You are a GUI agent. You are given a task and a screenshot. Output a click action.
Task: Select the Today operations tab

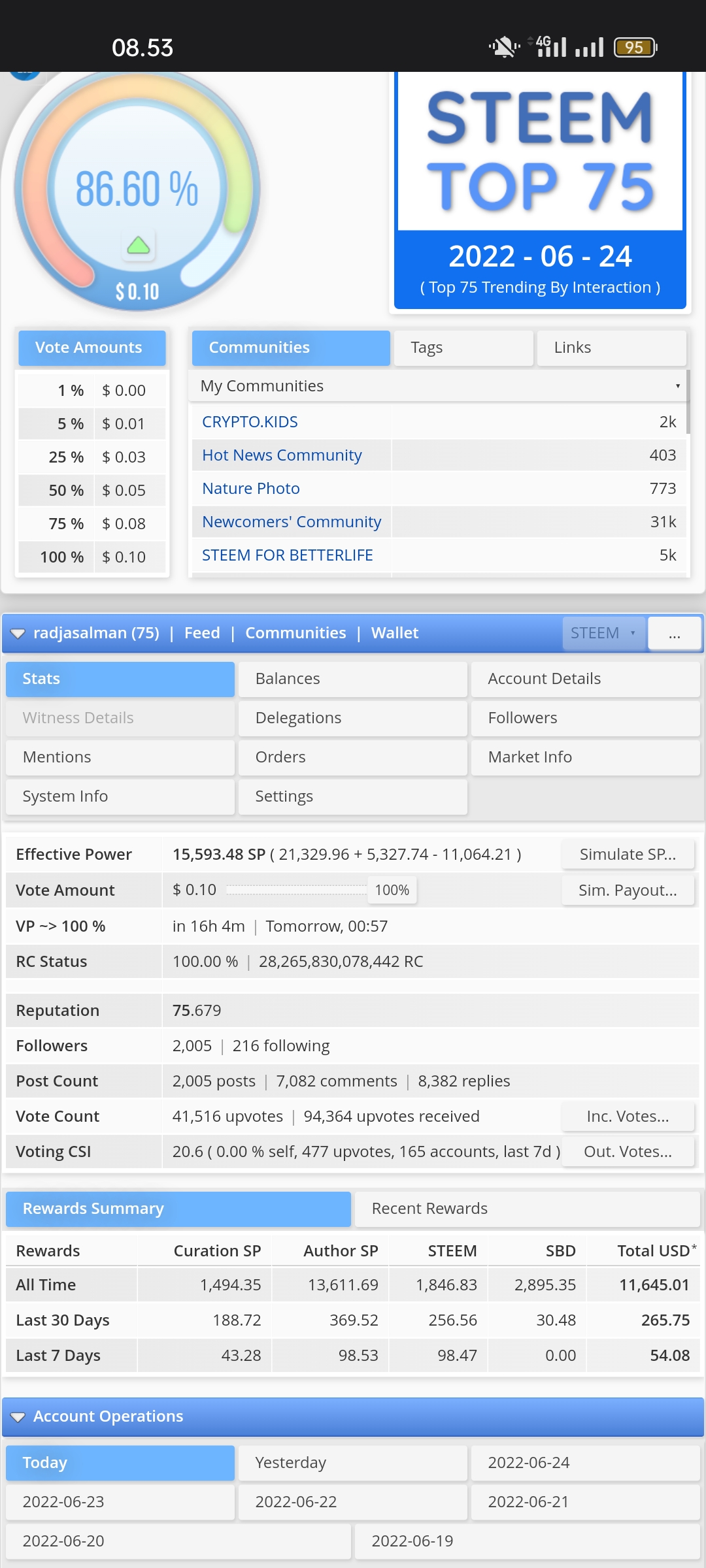coord(120,1463)
